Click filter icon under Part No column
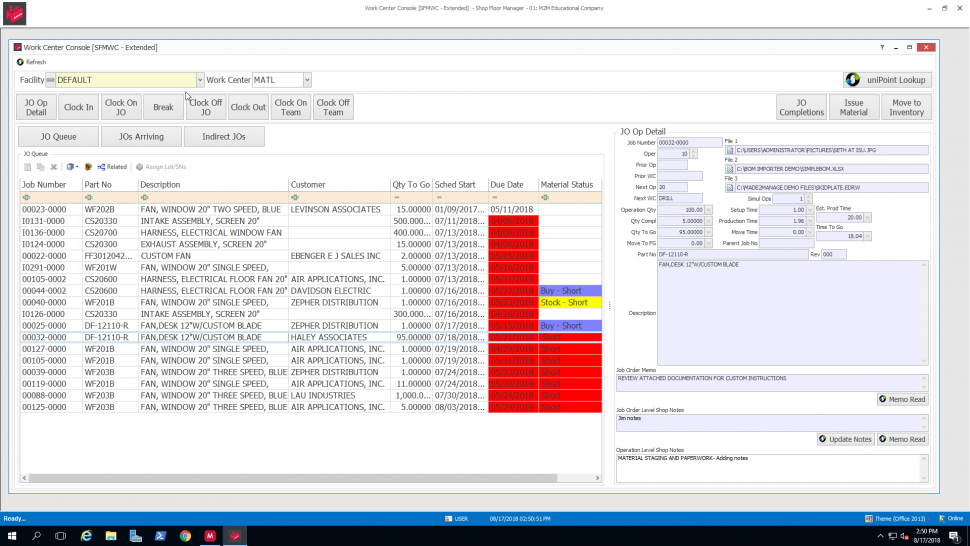970x546 pixels. 89,198
